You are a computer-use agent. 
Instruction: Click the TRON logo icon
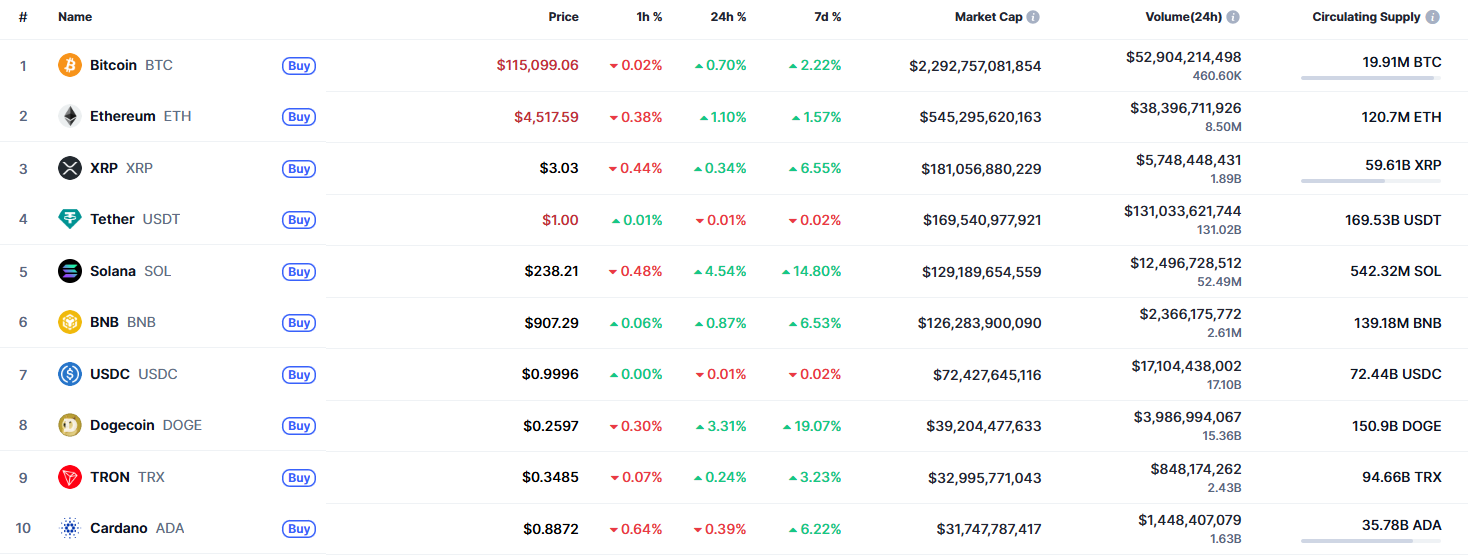70,477
